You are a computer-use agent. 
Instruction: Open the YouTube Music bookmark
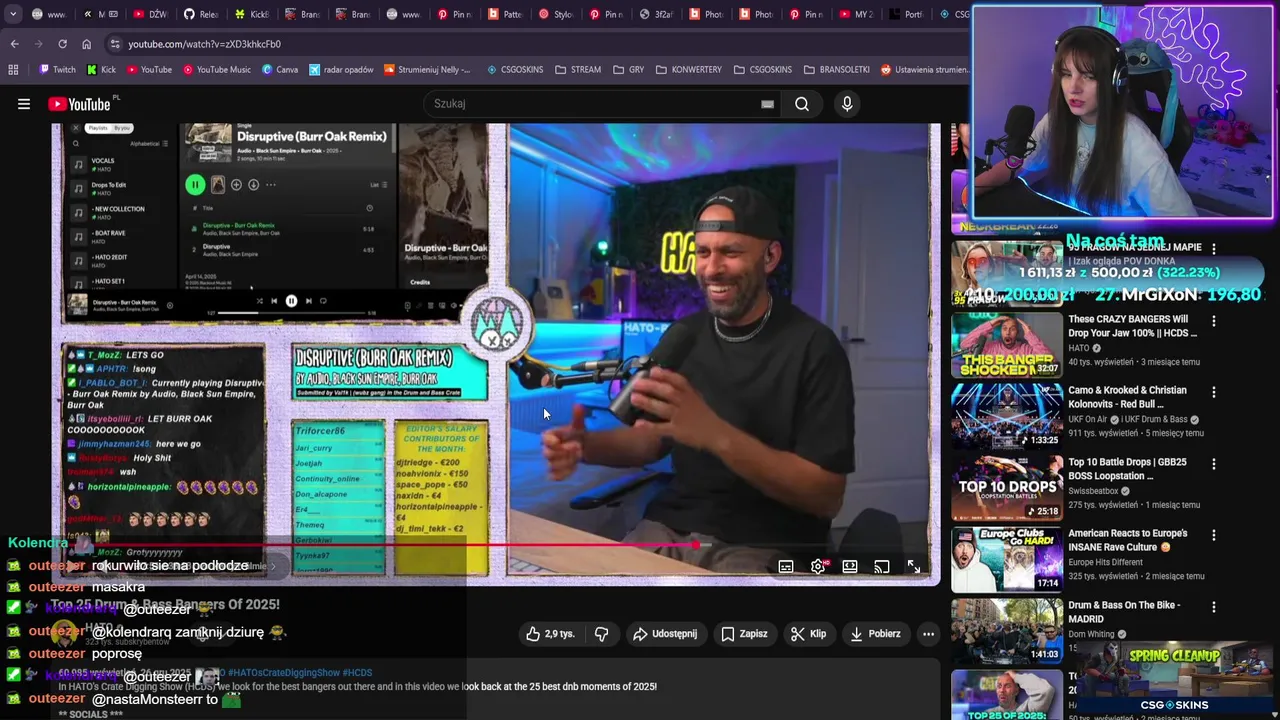click(x=216, y=70)
